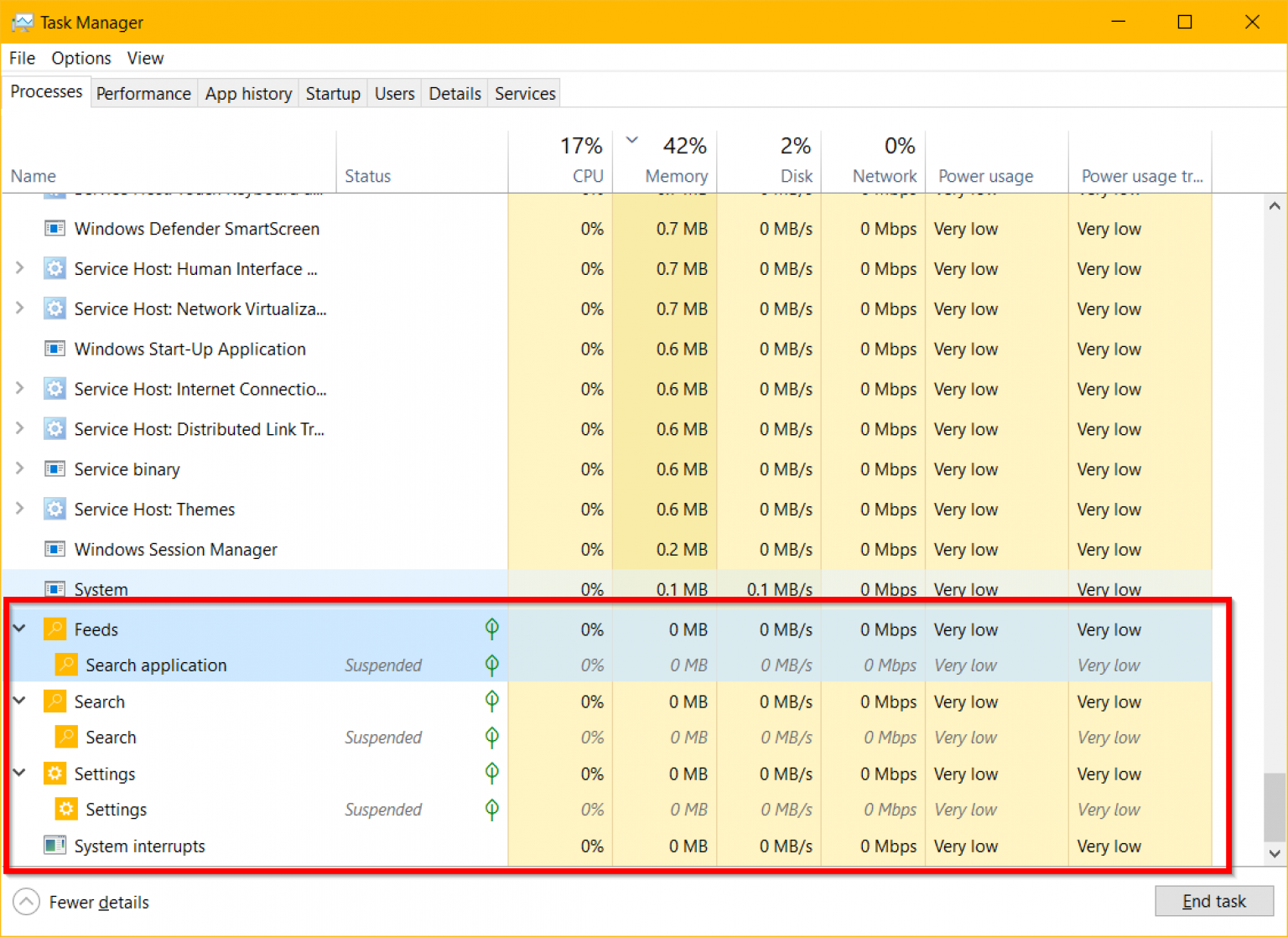The width and height of the screenshot is (1288, 937).
Task: Click the green leaf icon beside Feeds
Action: point(492,629)
